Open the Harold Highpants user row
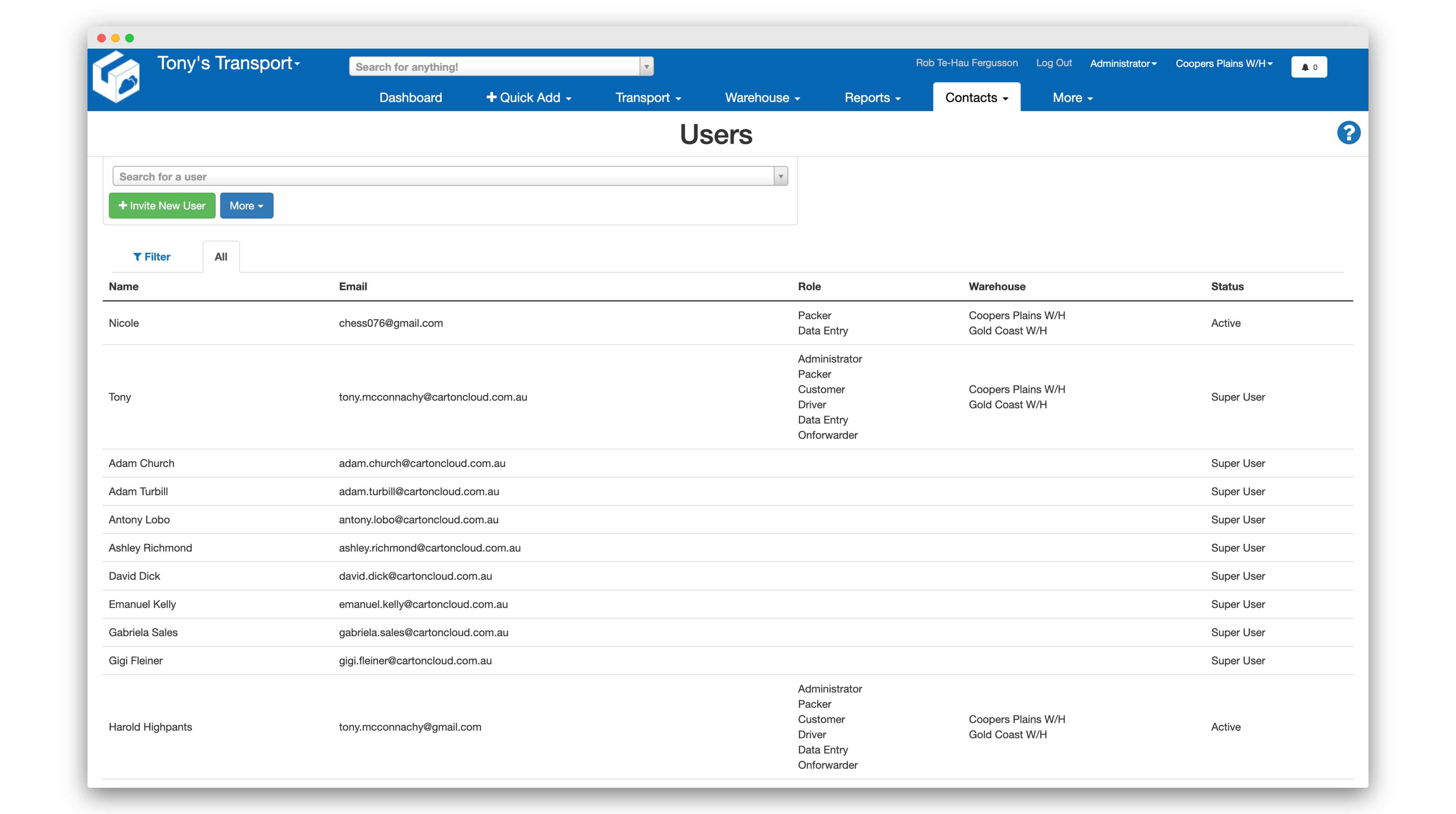Viewport: 1456px width, 814px height. (x=150, y=727)
